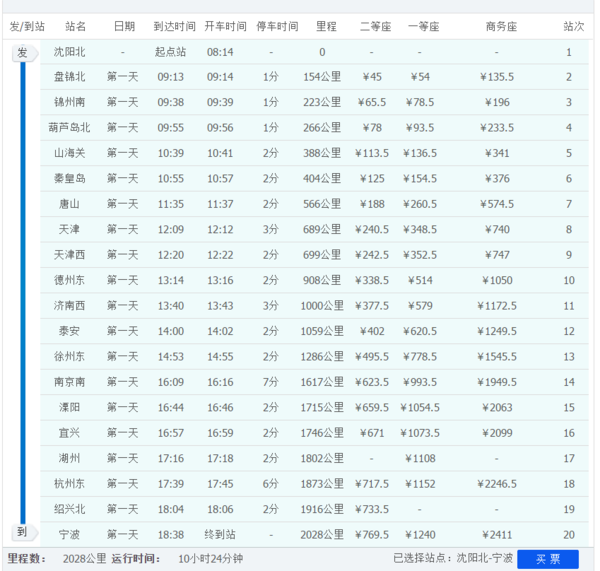600x571 pixels.
Task: Click first-class price ¥579 for 济南西
Action: coord(420,306)
